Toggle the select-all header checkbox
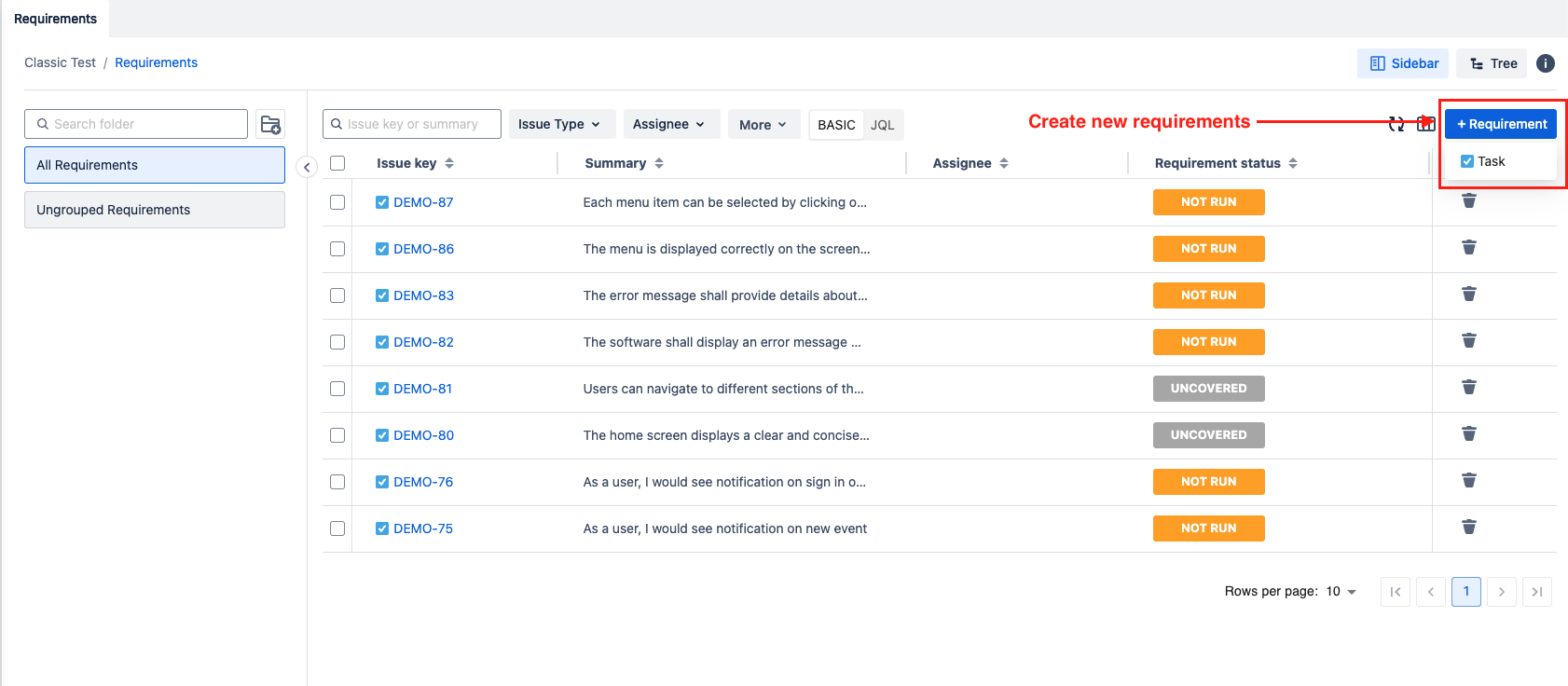Screen dimensions: 1568x686 click(337, 163)
